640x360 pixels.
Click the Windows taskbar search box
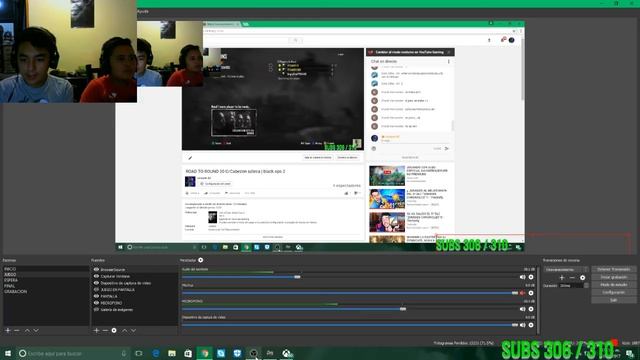[x=73, y=353]
